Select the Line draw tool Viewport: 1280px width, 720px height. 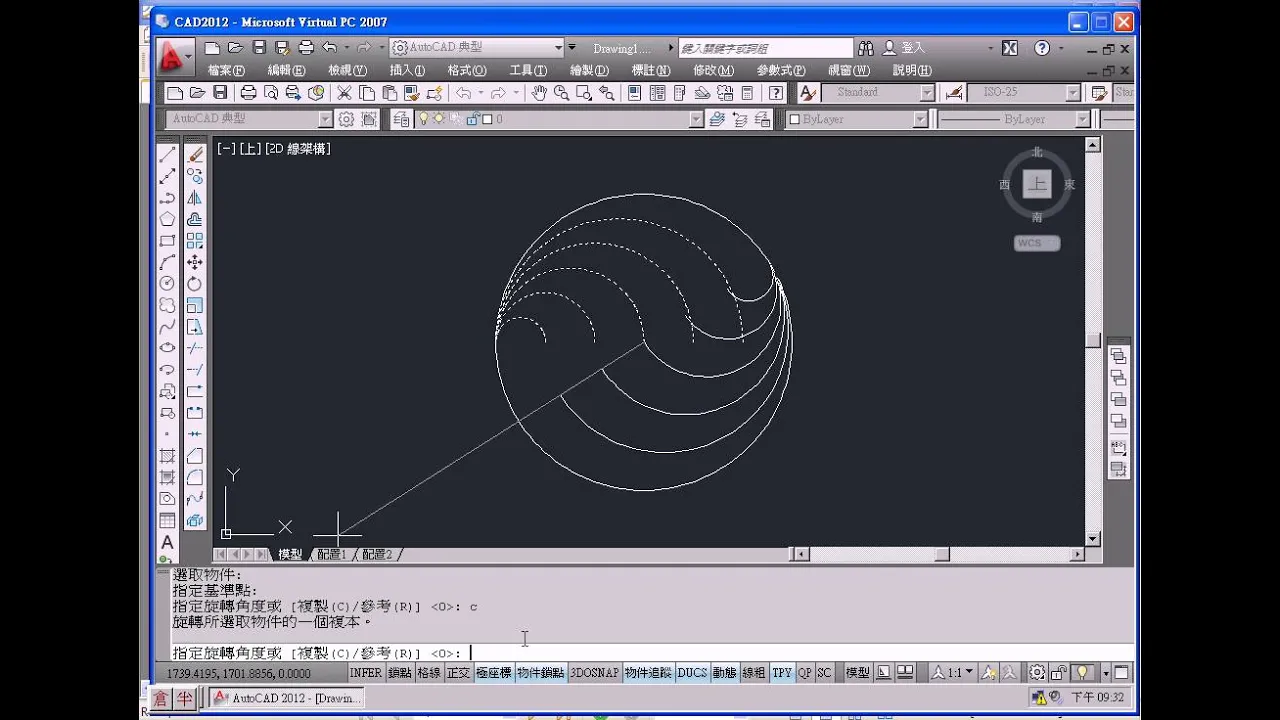tap(167, 154)
